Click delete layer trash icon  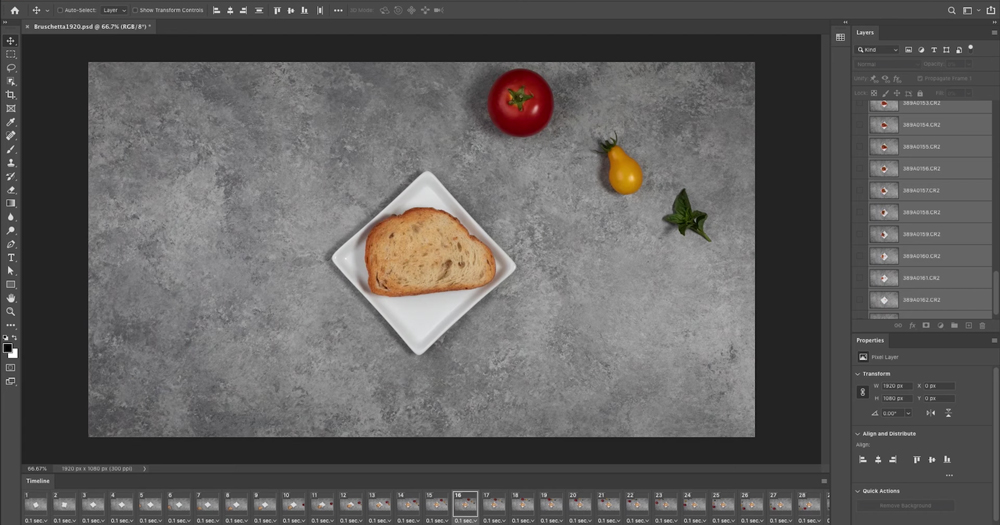(x=982, y=326)
